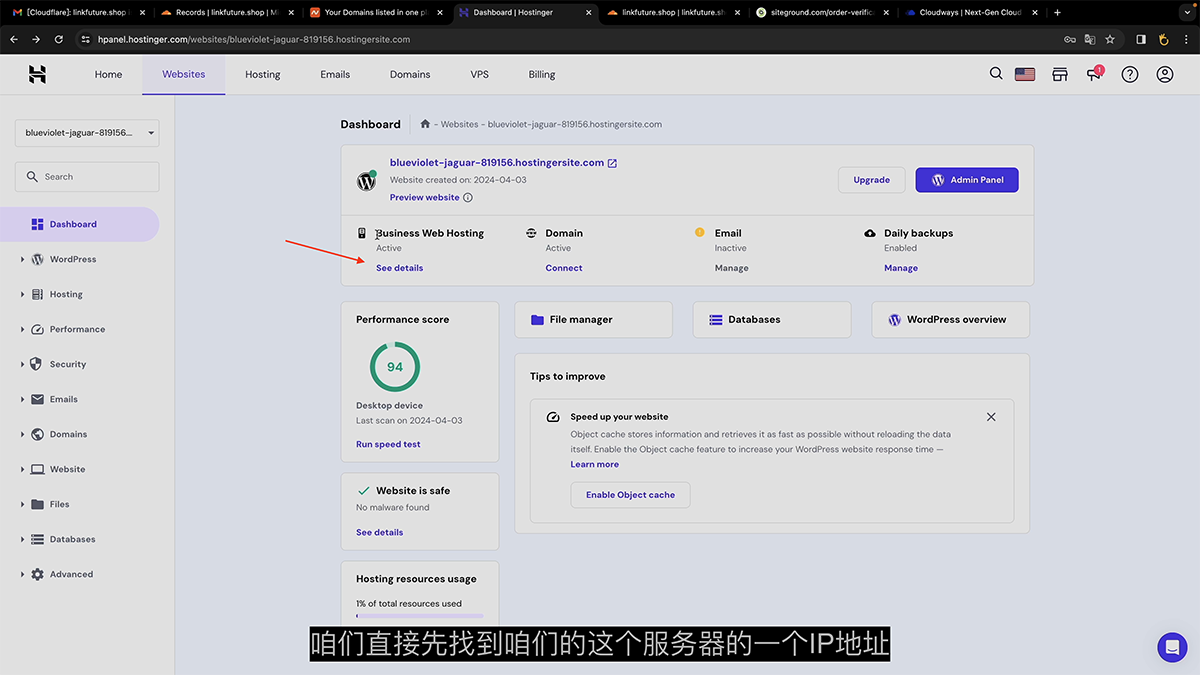Click the browser side panel icon

click(x=1141, y=39)
